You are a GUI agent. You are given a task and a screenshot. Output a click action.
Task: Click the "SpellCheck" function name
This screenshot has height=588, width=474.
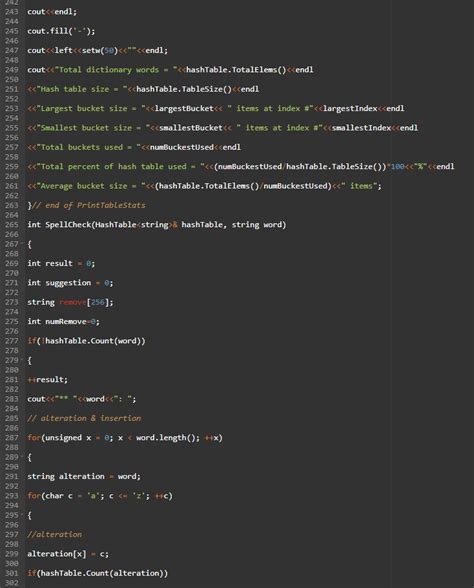pos(68,225)
